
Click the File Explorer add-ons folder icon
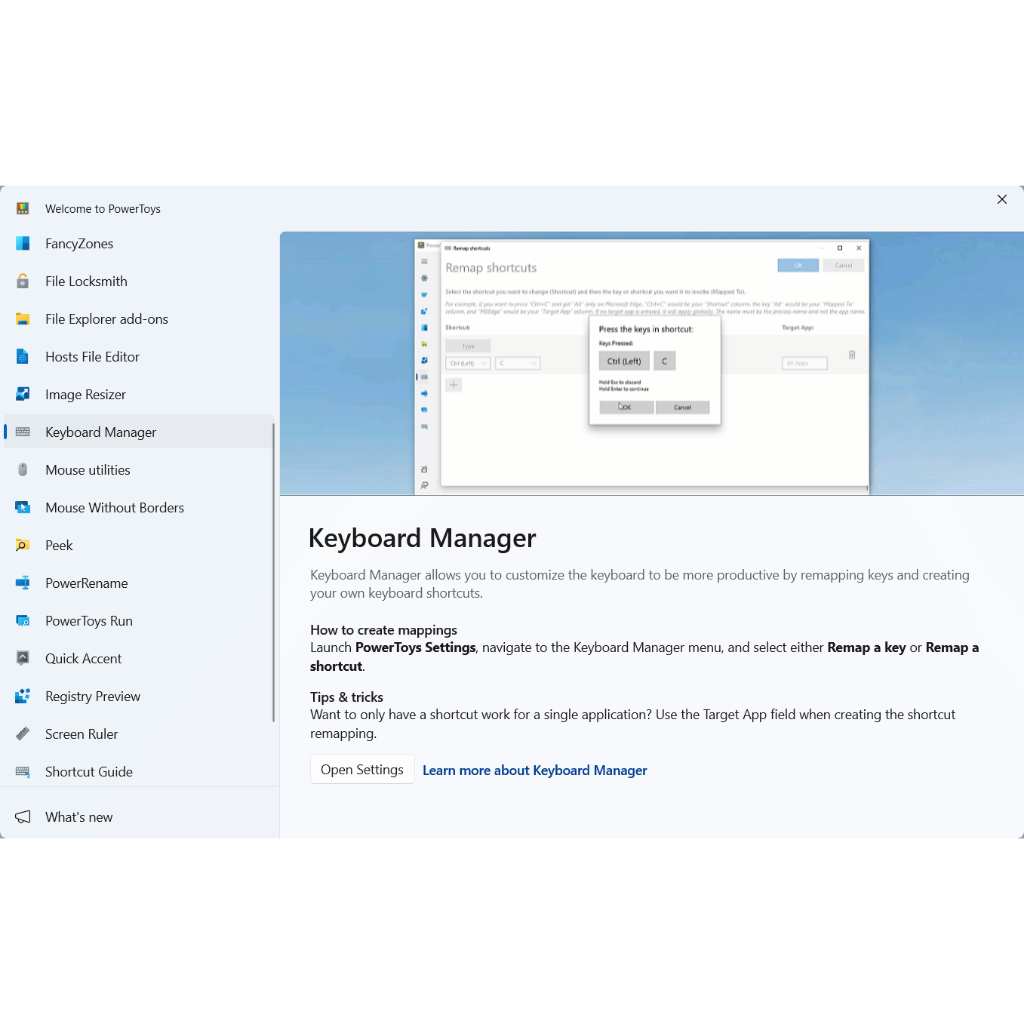(x=23, y=320)
